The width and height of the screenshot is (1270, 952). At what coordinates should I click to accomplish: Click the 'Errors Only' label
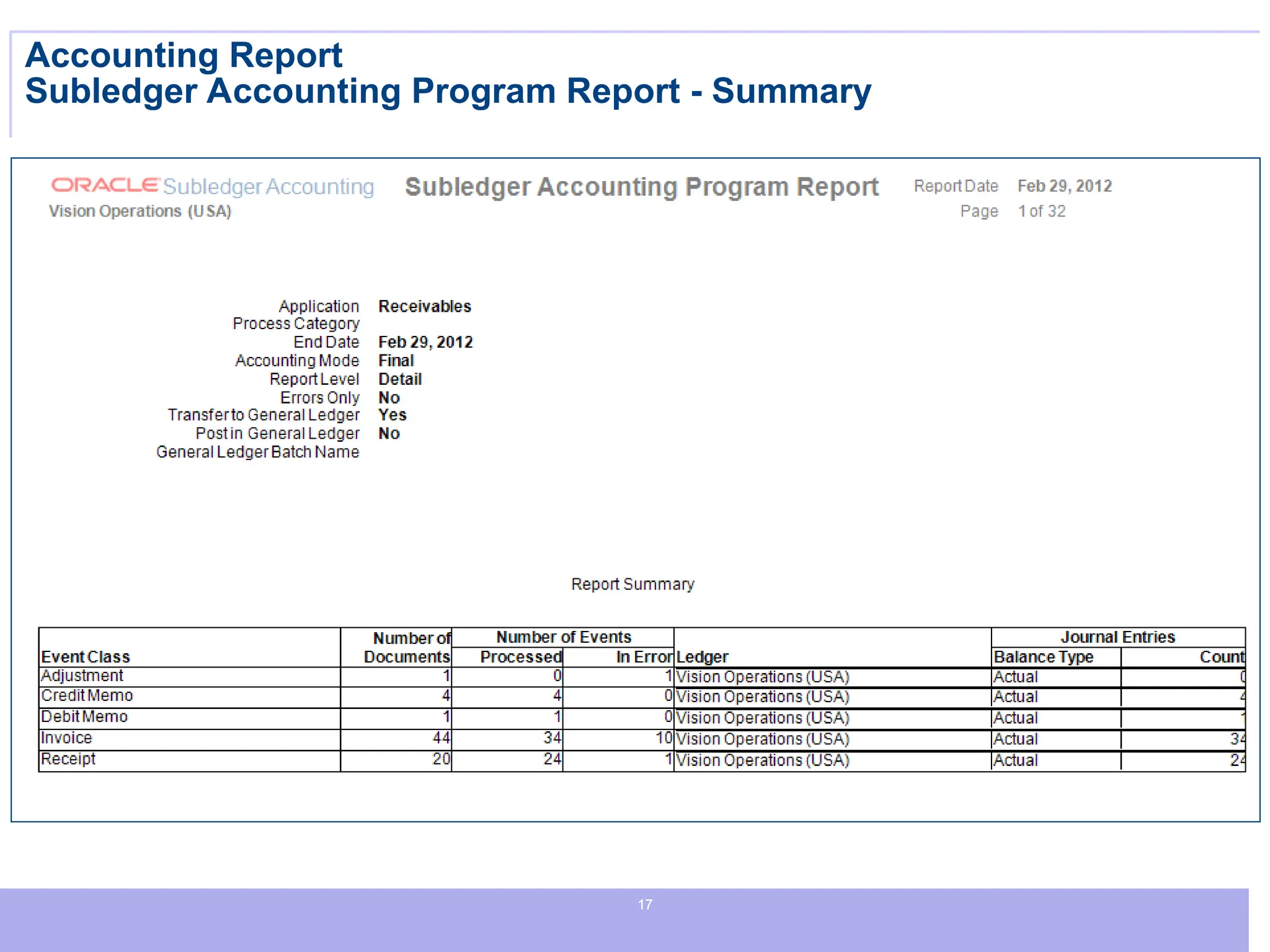[x=319, y=397]
